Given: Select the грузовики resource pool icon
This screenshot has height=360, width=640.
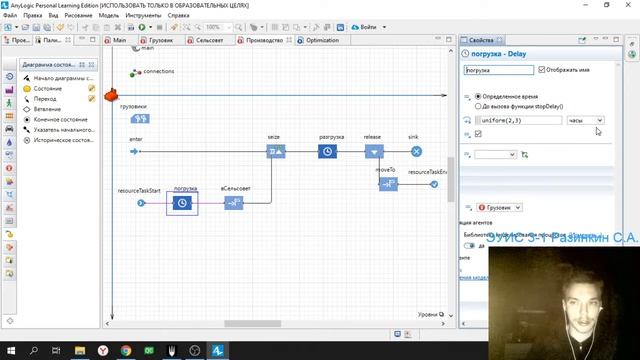Looking at the screenshot, I should point(140,119).
